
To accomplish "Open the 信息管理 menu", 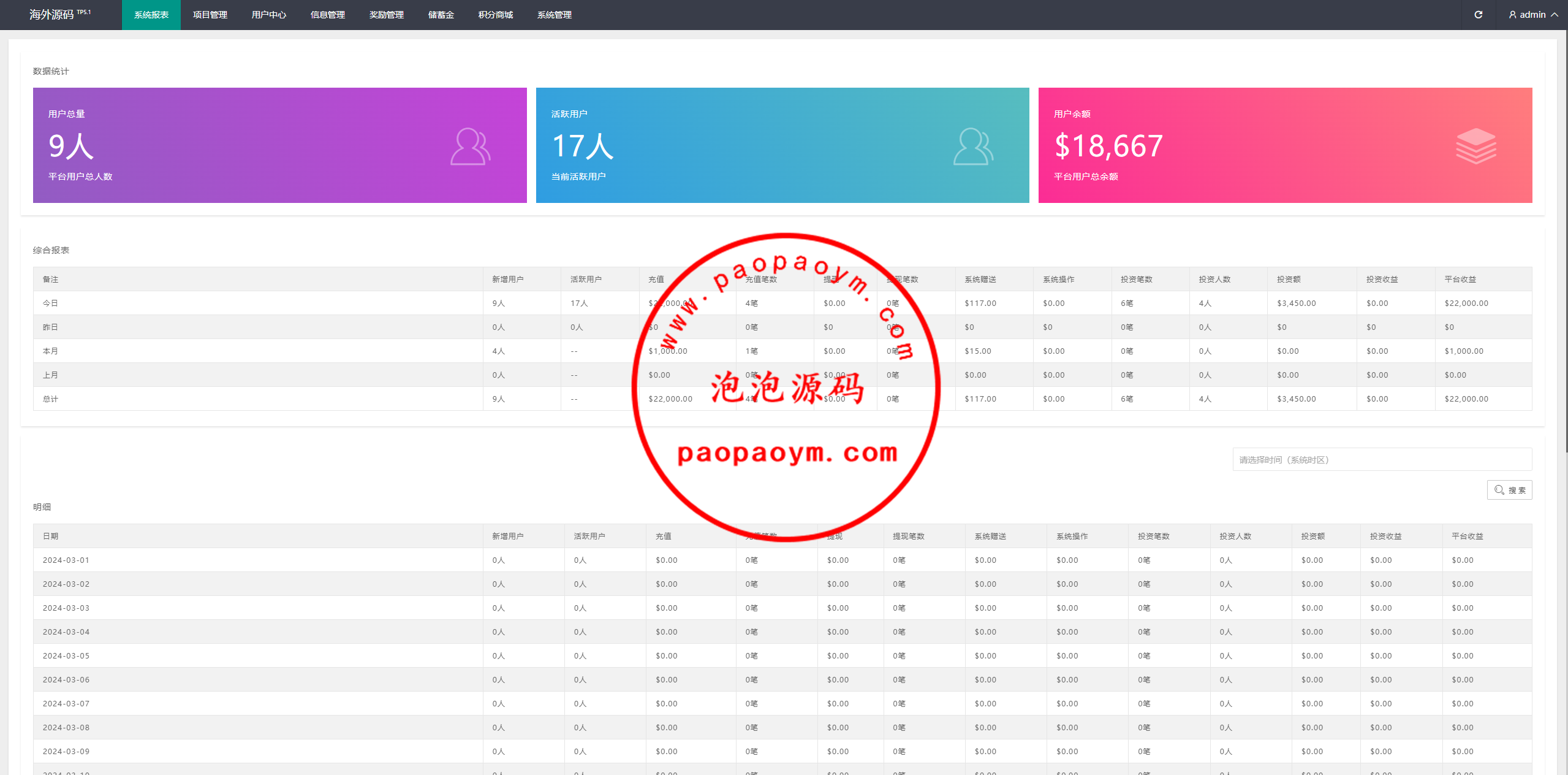I will point(328,15).
